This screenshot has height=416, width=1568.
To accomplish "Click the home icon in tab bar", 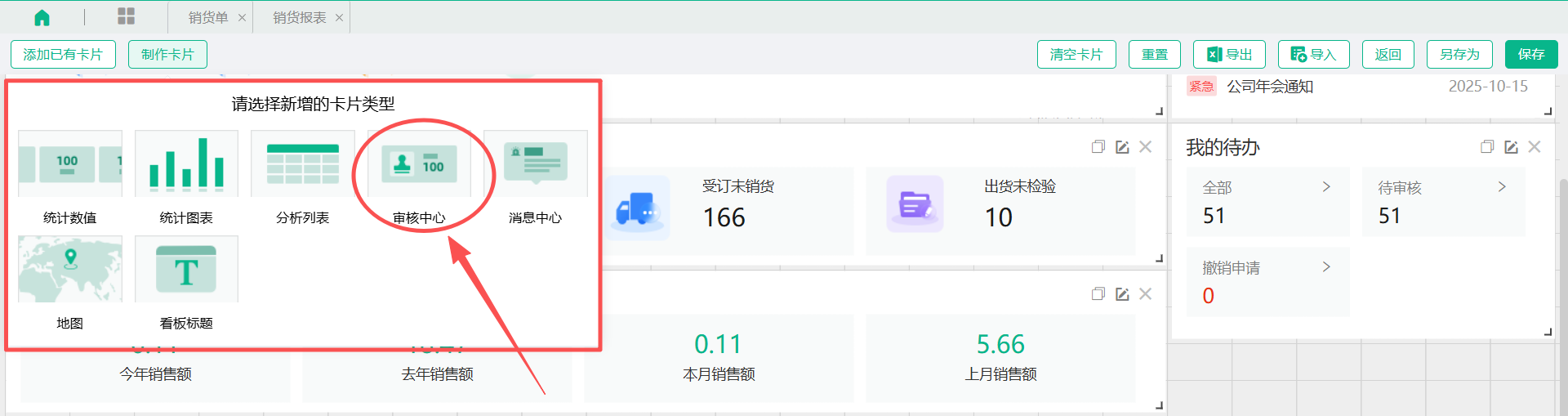I will pyautogui.click(x=42, y=17).
